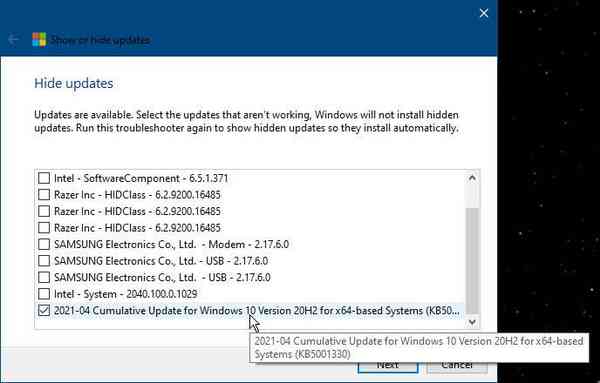This screenshot has width=600, height=383.
Task: Select the Intel - SoftwareComponent - 6.5.1.371 text
Action: tap(141, 178)
